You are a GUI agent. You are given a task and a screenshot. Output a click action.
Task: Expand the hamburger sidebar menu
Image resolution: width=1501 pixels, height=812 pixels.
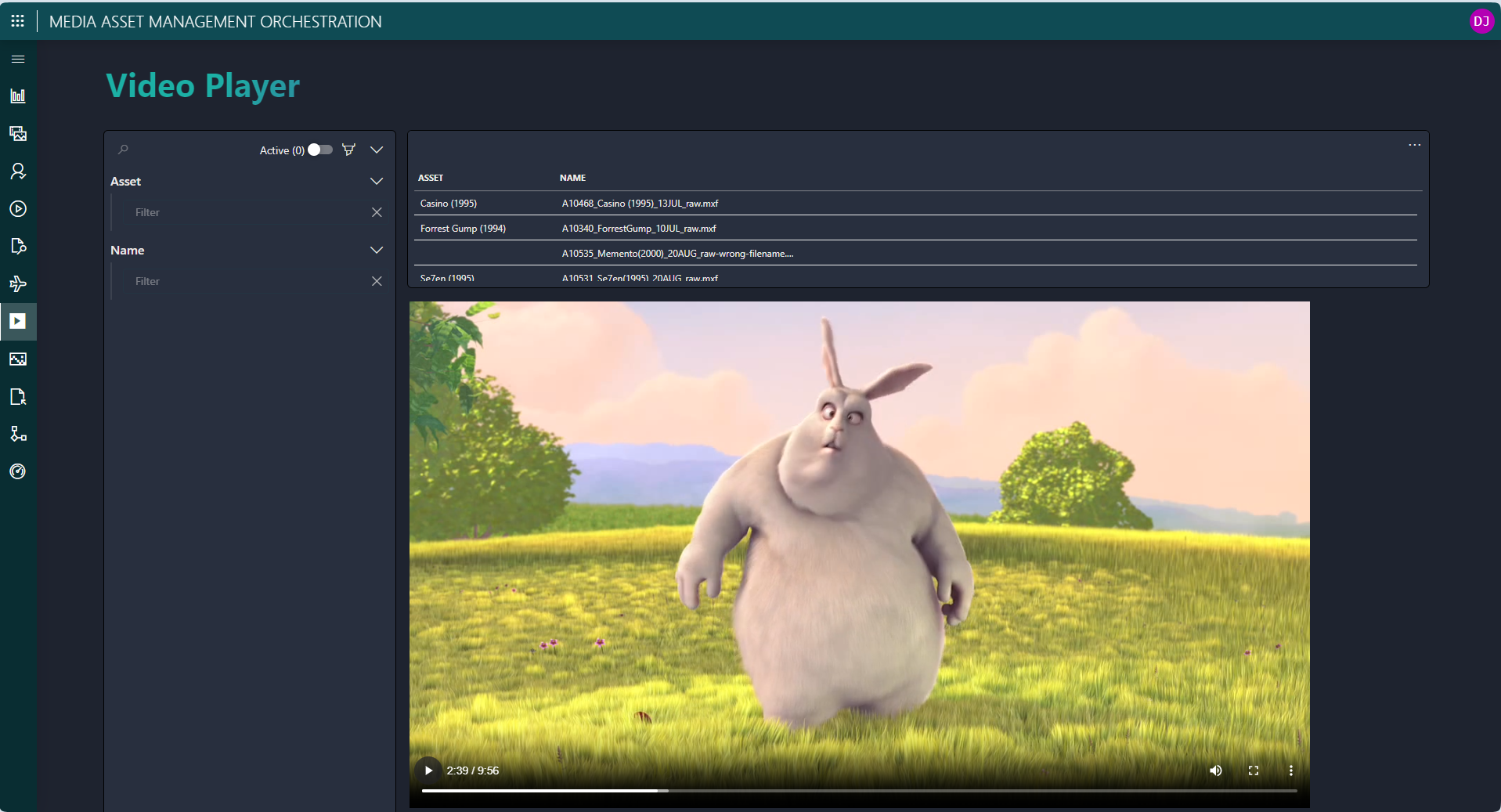[18, 59]
